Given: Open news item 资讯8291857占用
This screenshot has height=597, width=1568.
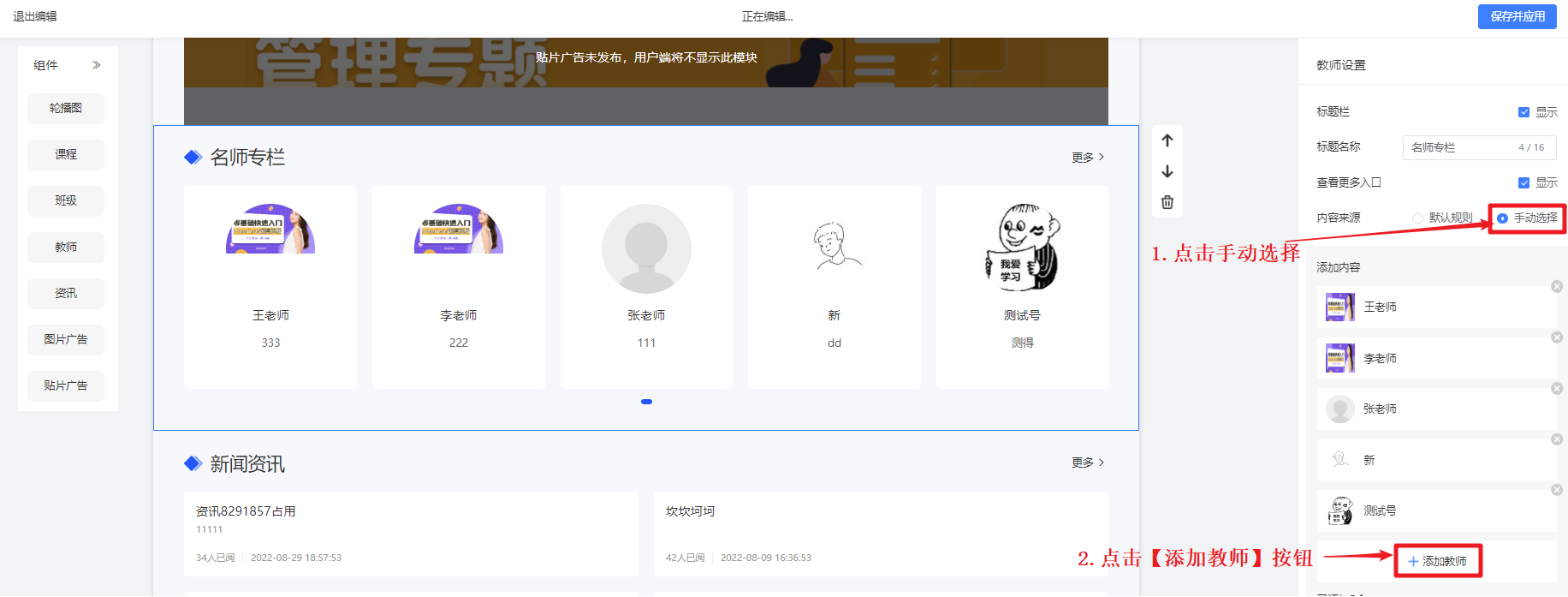Looking at the screenshot, I should pyautogui.click(x=411, y=534).
